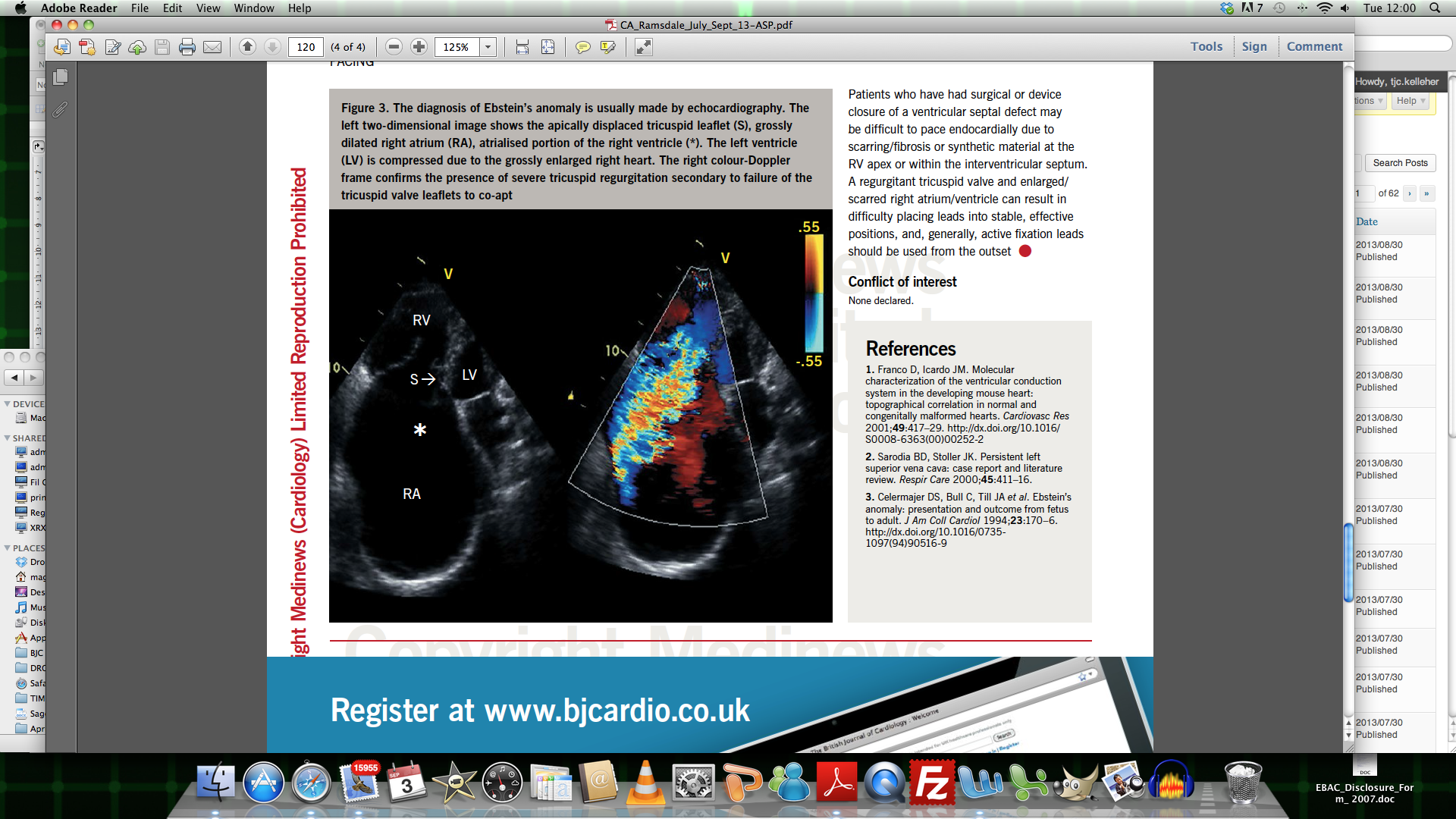Click the email envelope toolbar icon
This screenshot has height=819, width=1456.
click(213, 47)
